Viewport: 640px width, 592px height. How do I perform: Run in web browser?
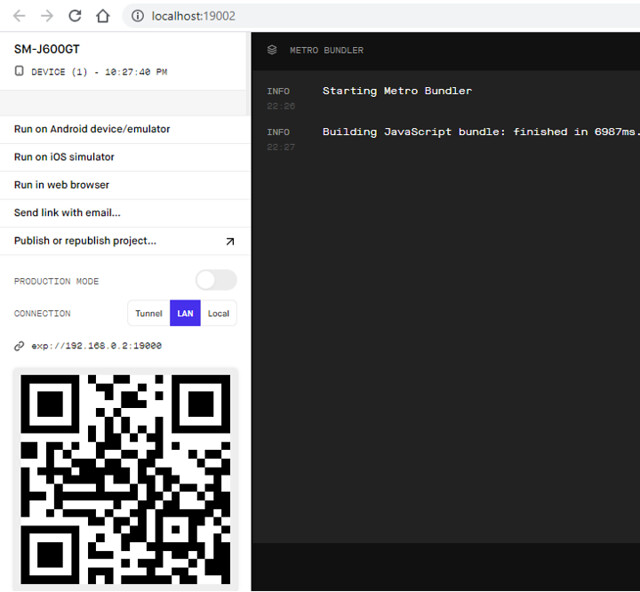[124, 185]
